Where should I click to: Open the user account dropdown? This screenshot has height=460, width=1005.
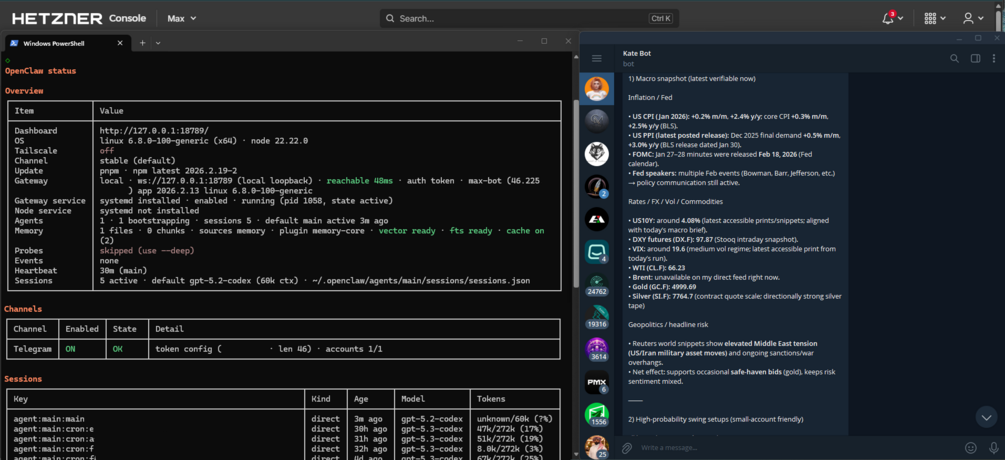coord(973,19)
